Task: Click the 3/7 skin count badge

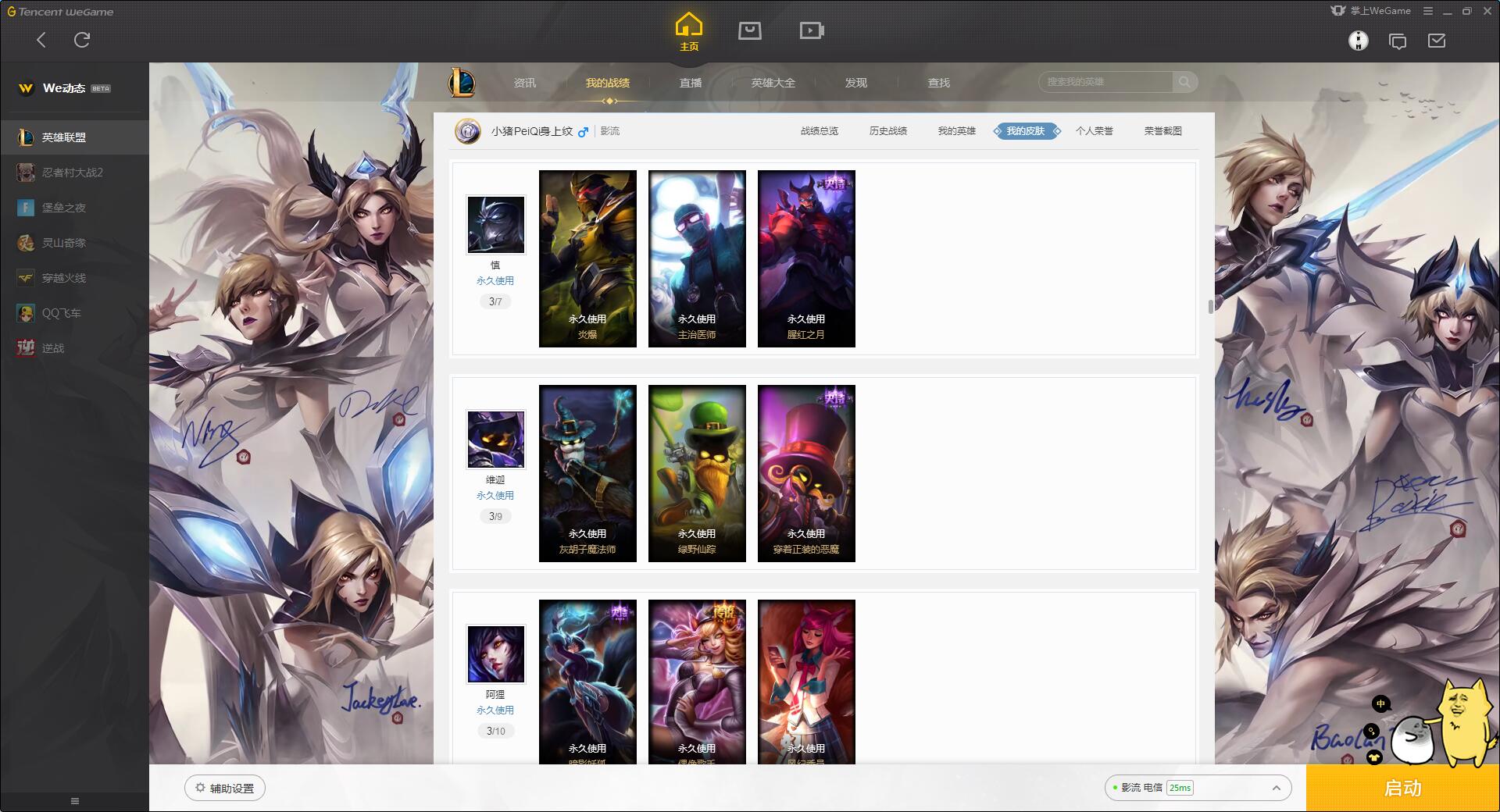Action: pos(495,301)
